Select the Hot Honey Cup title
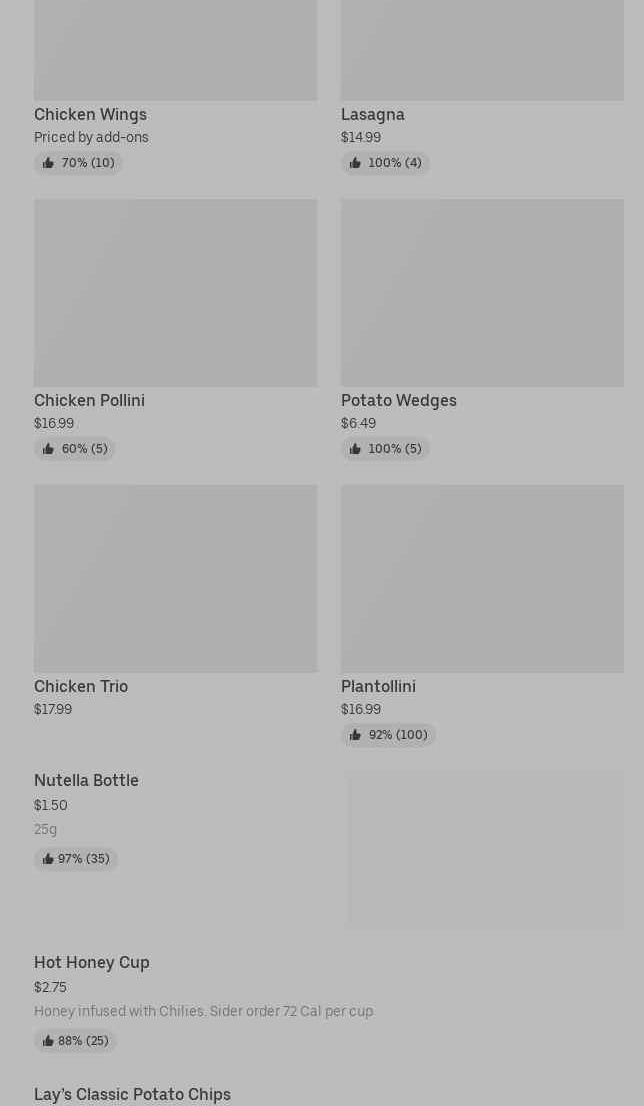The height and width of the screenshot is (1106, 644). (92, 962)
